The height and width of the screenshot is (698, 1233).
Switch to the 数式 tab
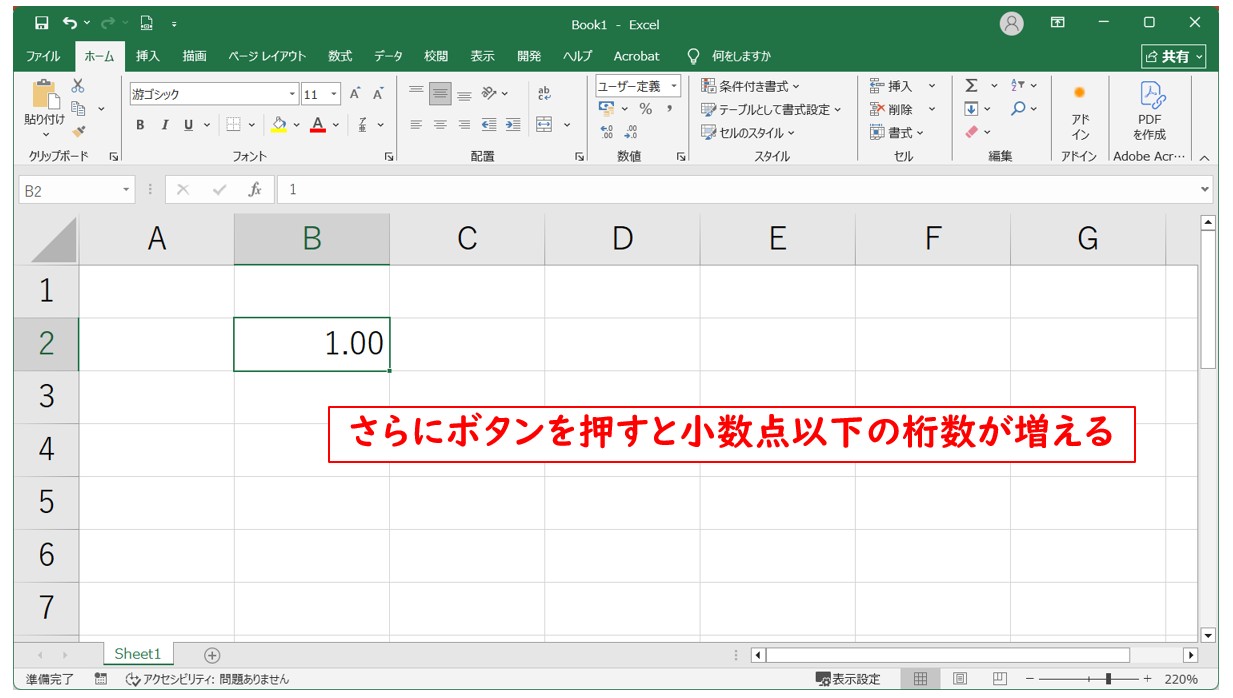[x=340, y=56]
